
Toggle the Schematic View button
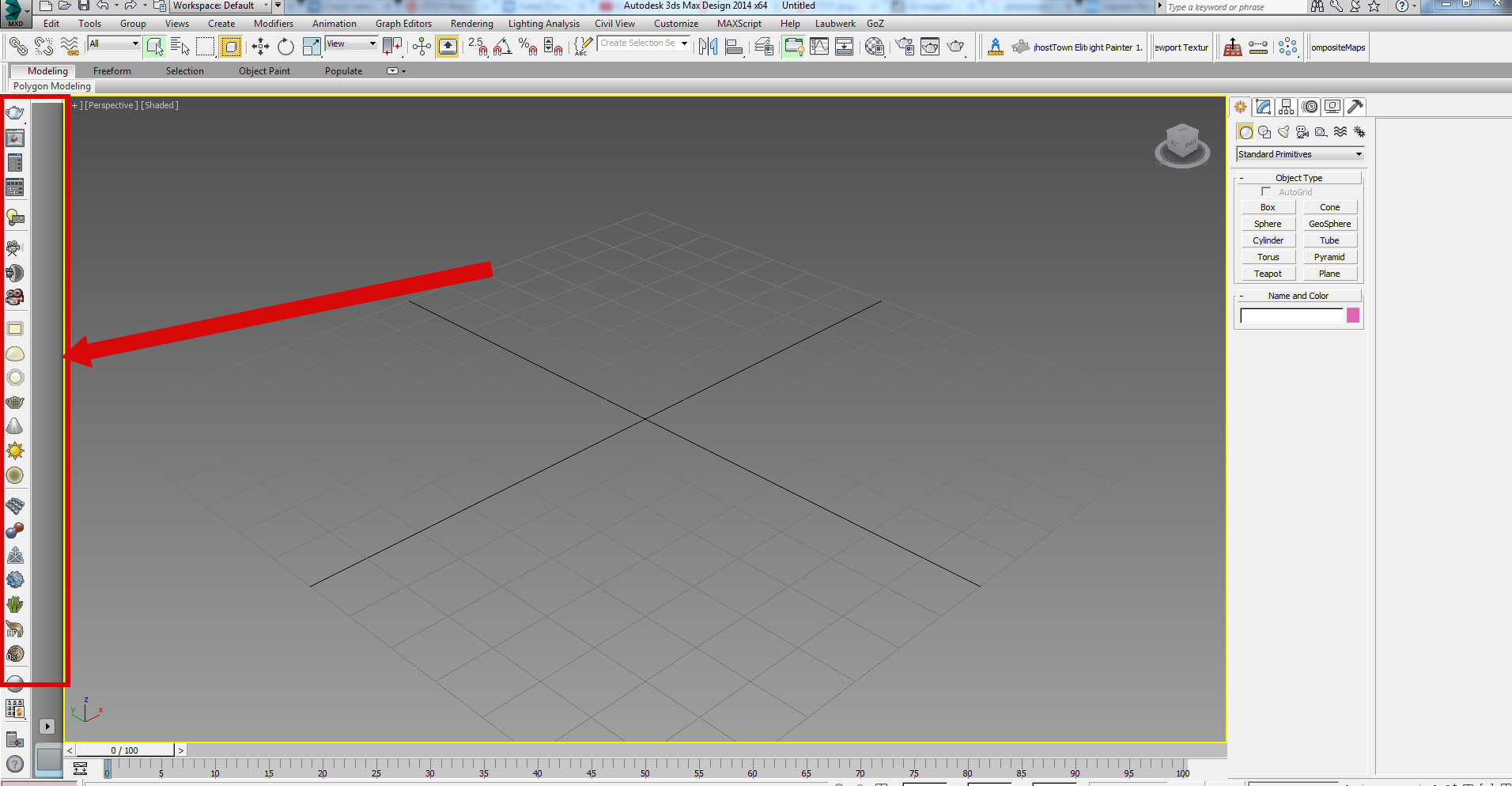pos(845,47)
